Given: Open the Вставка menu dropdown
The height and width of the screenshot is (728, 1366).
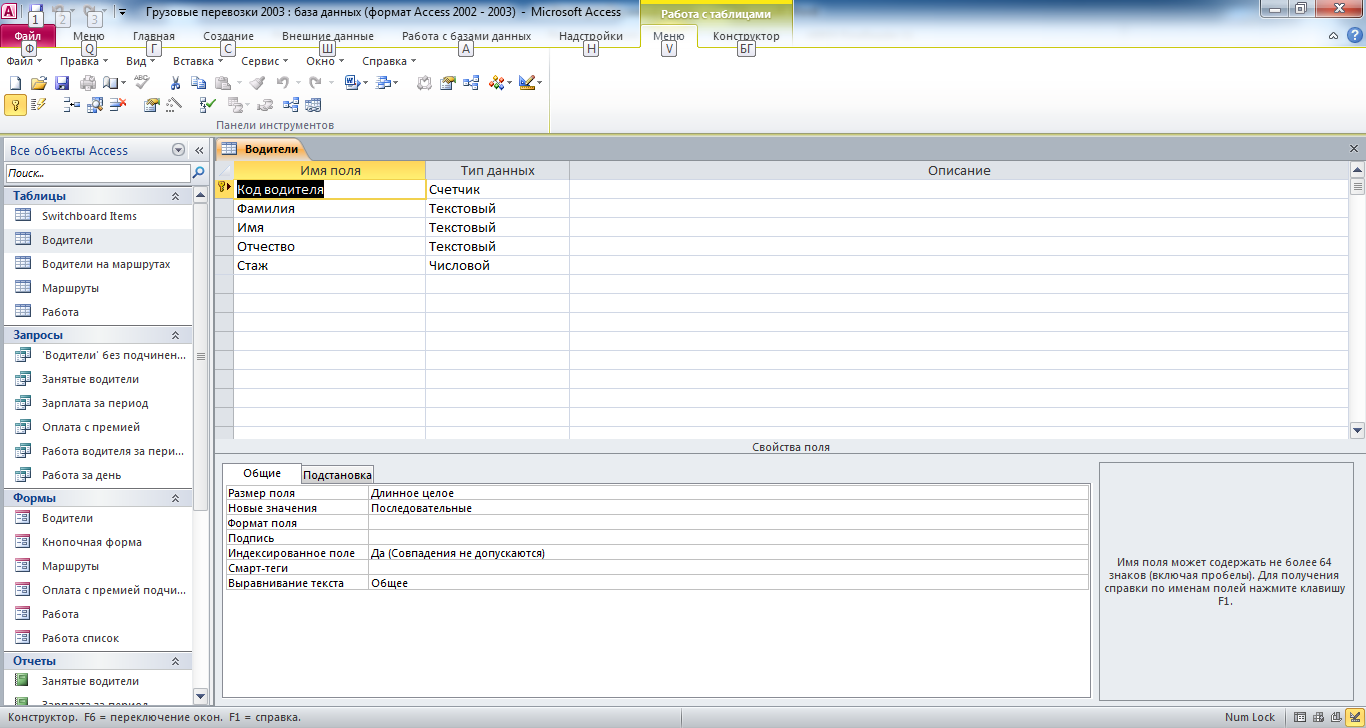Looking at the screenshot, I should 197,61.
